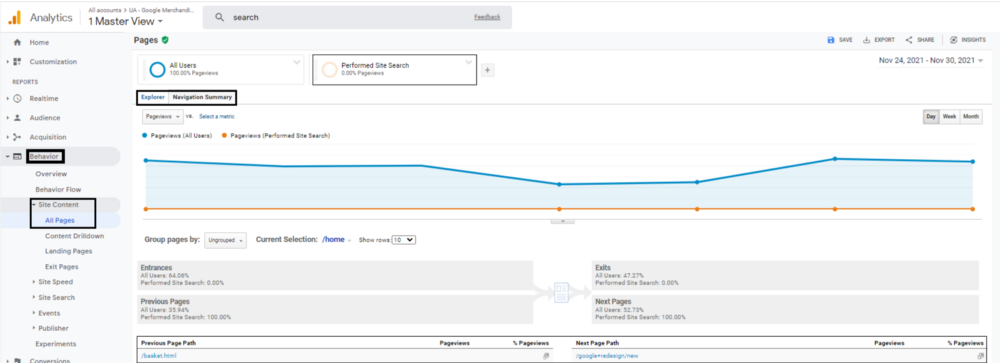The width and height of the screenshot is (1000, 363).
Task: Click the Next Pages summary box
Action: coord(785,309)
